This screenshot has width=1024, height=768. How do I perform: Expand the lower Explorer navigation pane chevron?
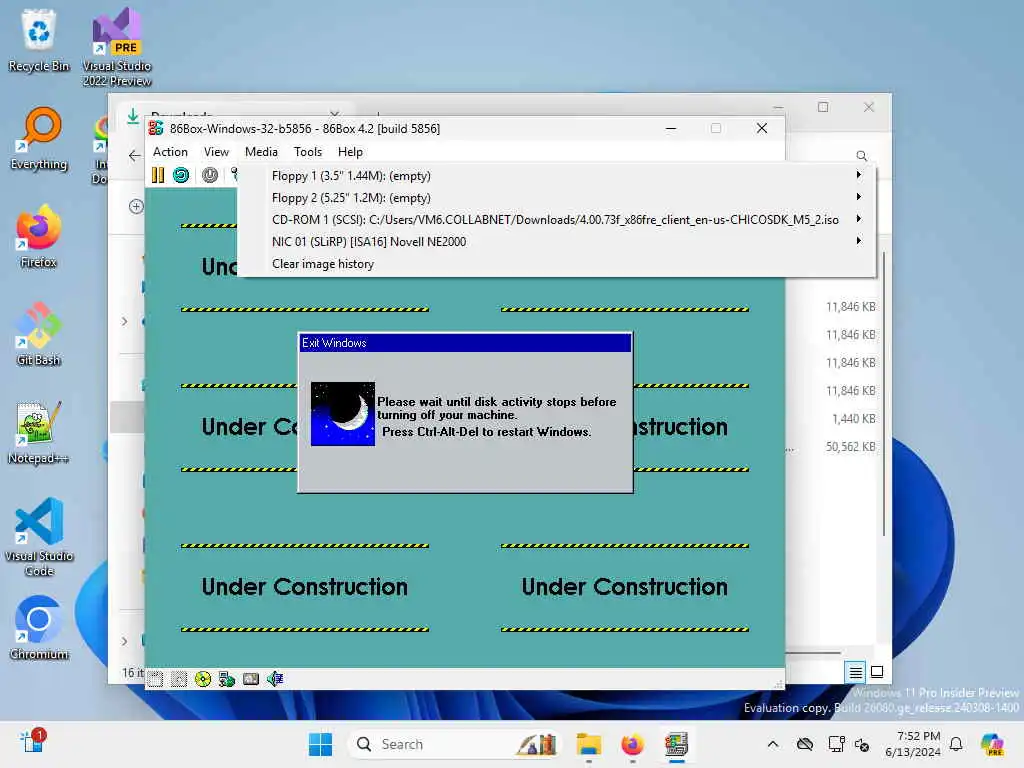click(x=124, y=641)
